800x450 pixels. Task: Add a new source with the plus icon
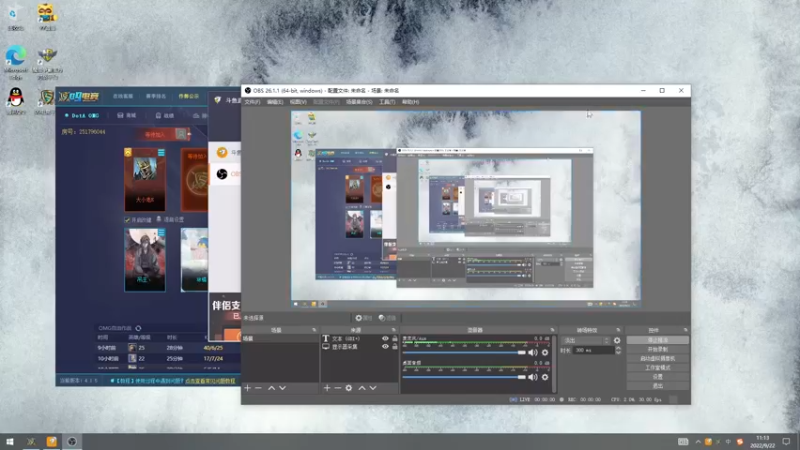click(x=327, y=388)
